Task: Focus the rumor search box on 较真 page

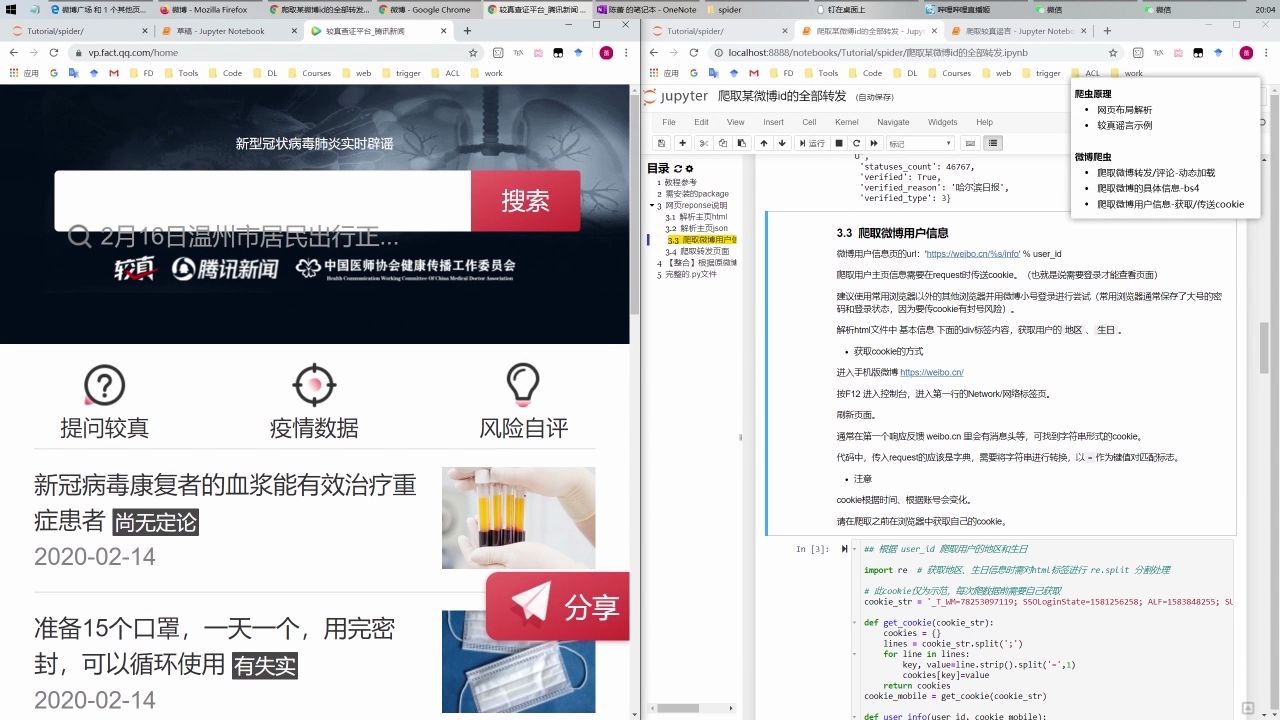Action: coord(263,200)
